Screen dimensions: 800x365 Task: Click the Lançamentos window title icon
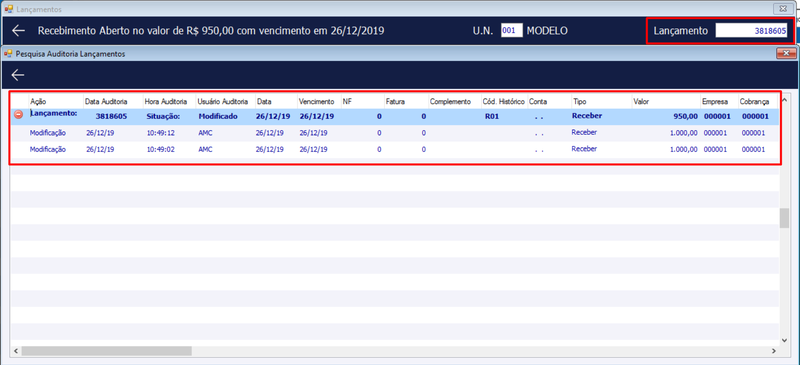click(x=9, y=9)
